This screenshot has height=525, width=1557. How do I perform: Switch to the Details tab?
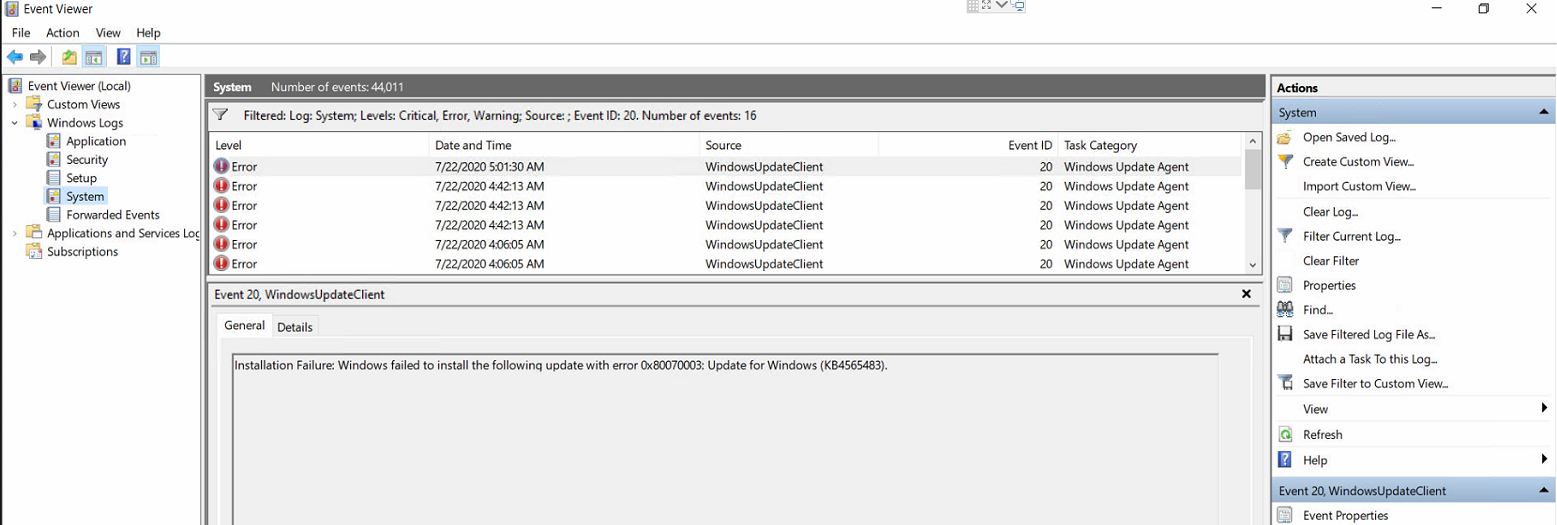point(295,327)
